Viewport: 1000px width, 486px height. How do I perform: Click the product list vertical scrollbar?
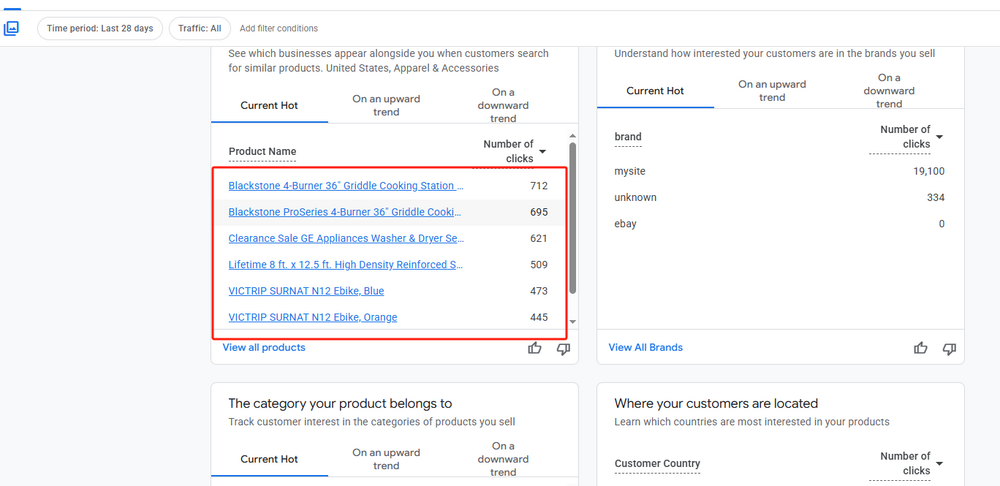[x=572, y=215]
